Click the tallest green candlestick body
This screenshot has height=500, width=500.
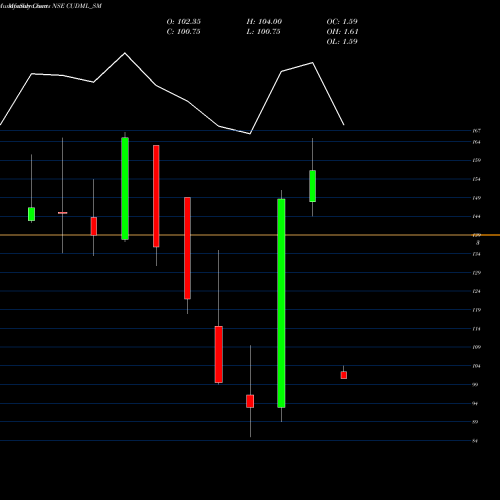point(281,303)
